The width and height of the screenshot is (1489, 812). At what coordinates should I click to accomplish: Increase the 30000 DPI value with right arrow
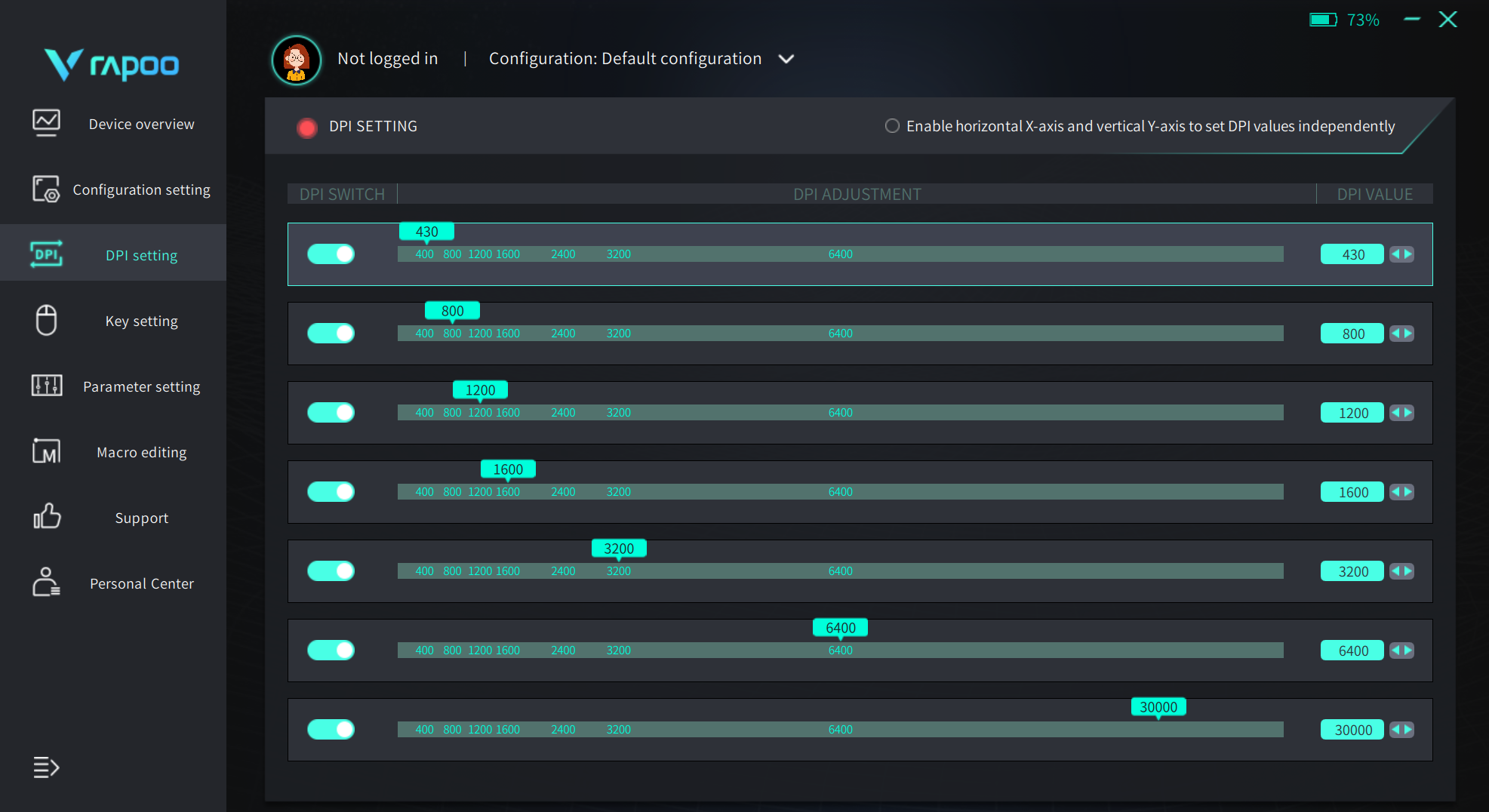1408,730
